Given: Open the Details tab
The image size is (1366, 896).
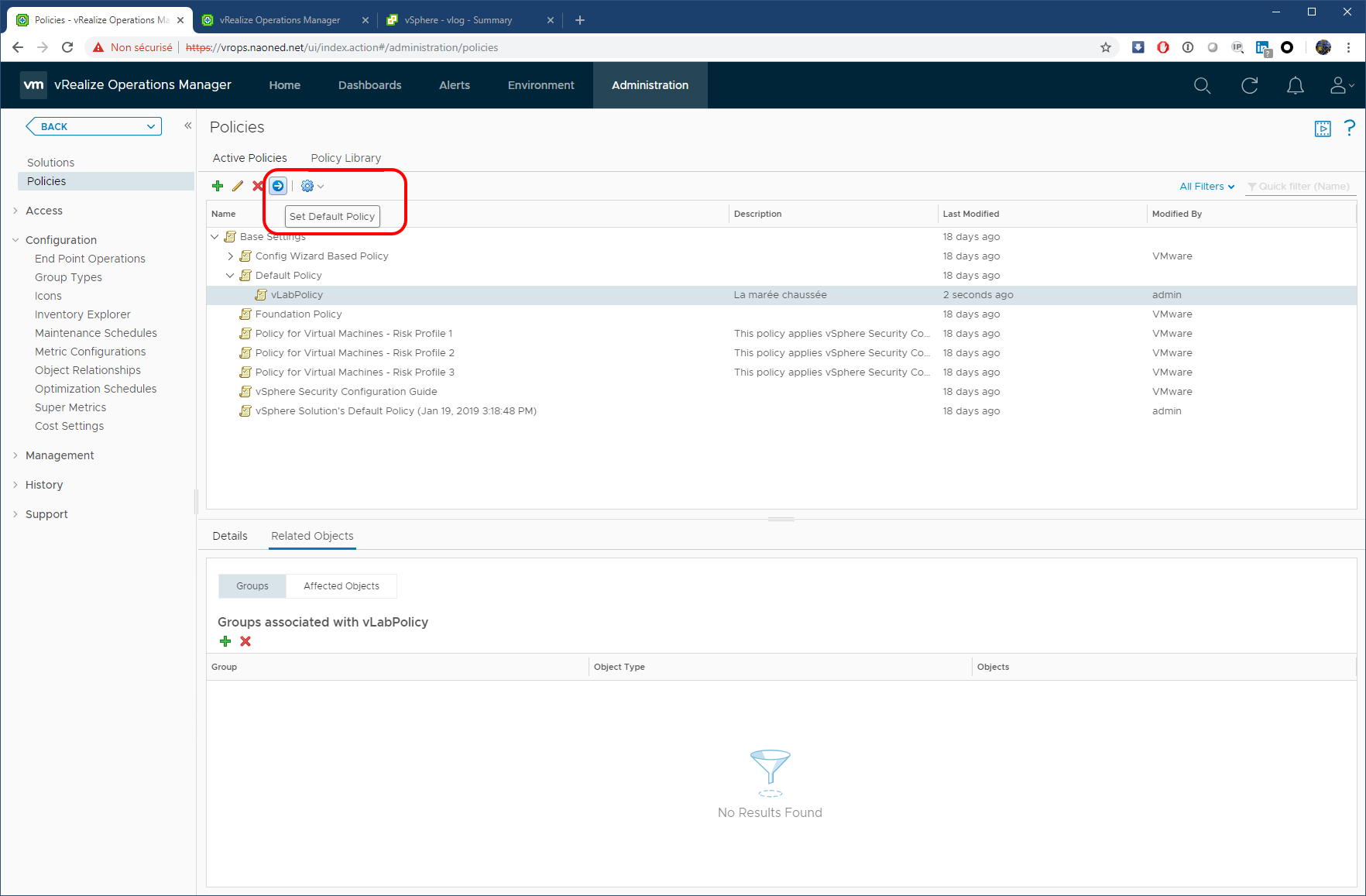Looking at the screenshot, I should point(230,536).
